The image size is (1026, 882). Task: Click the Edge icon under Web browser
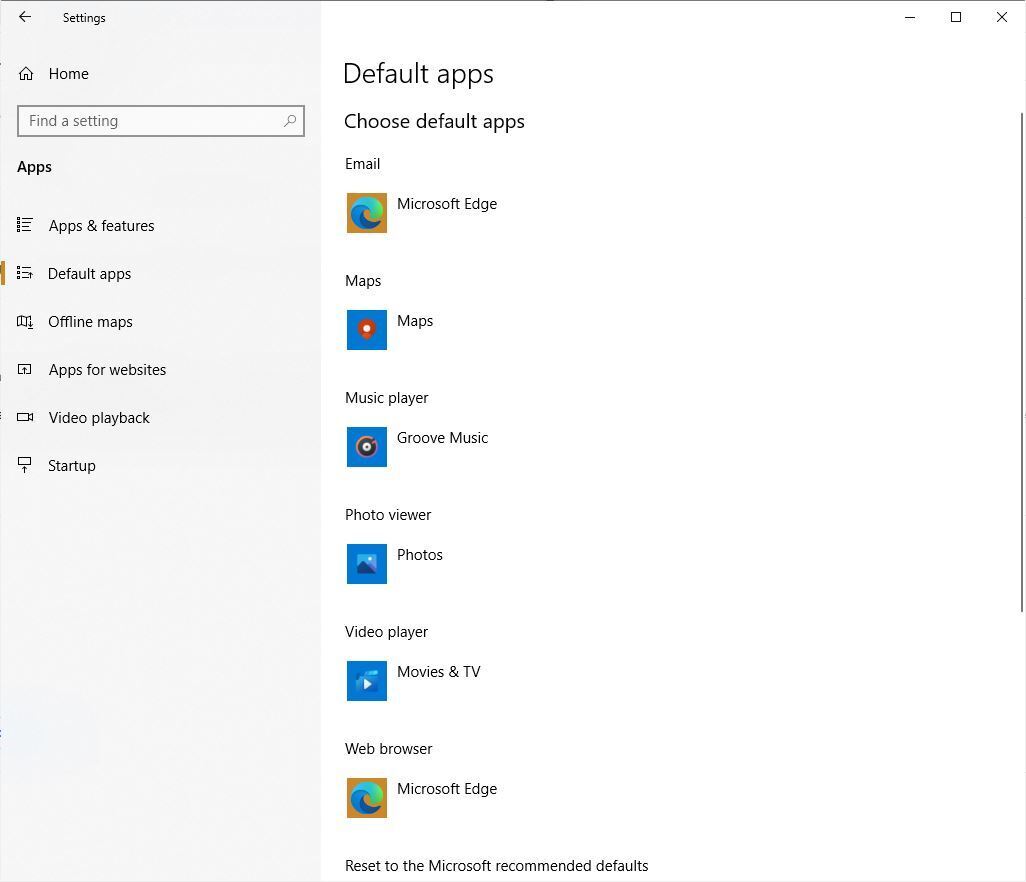coord(366,798)
